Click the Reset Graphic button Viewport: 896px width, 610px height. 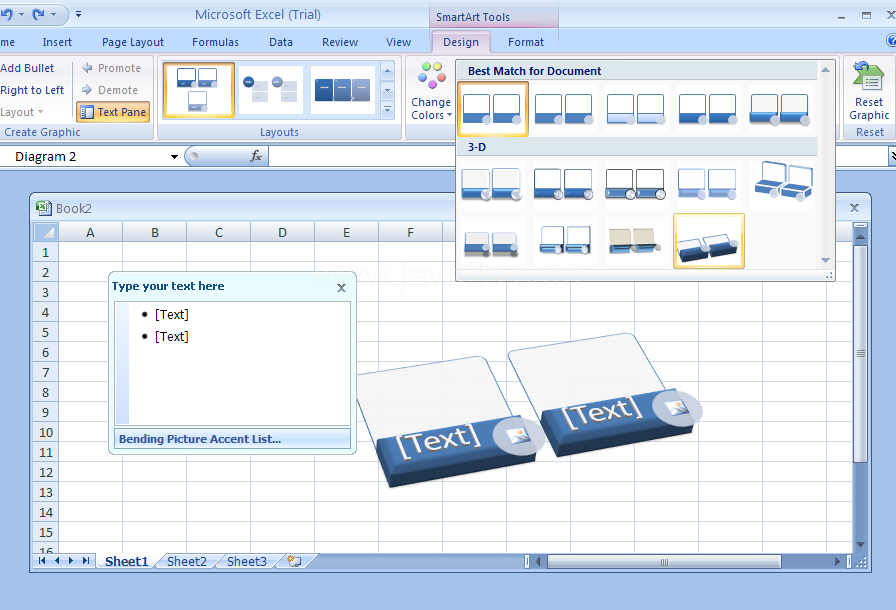pyautogui.click(x=869, y=91)
